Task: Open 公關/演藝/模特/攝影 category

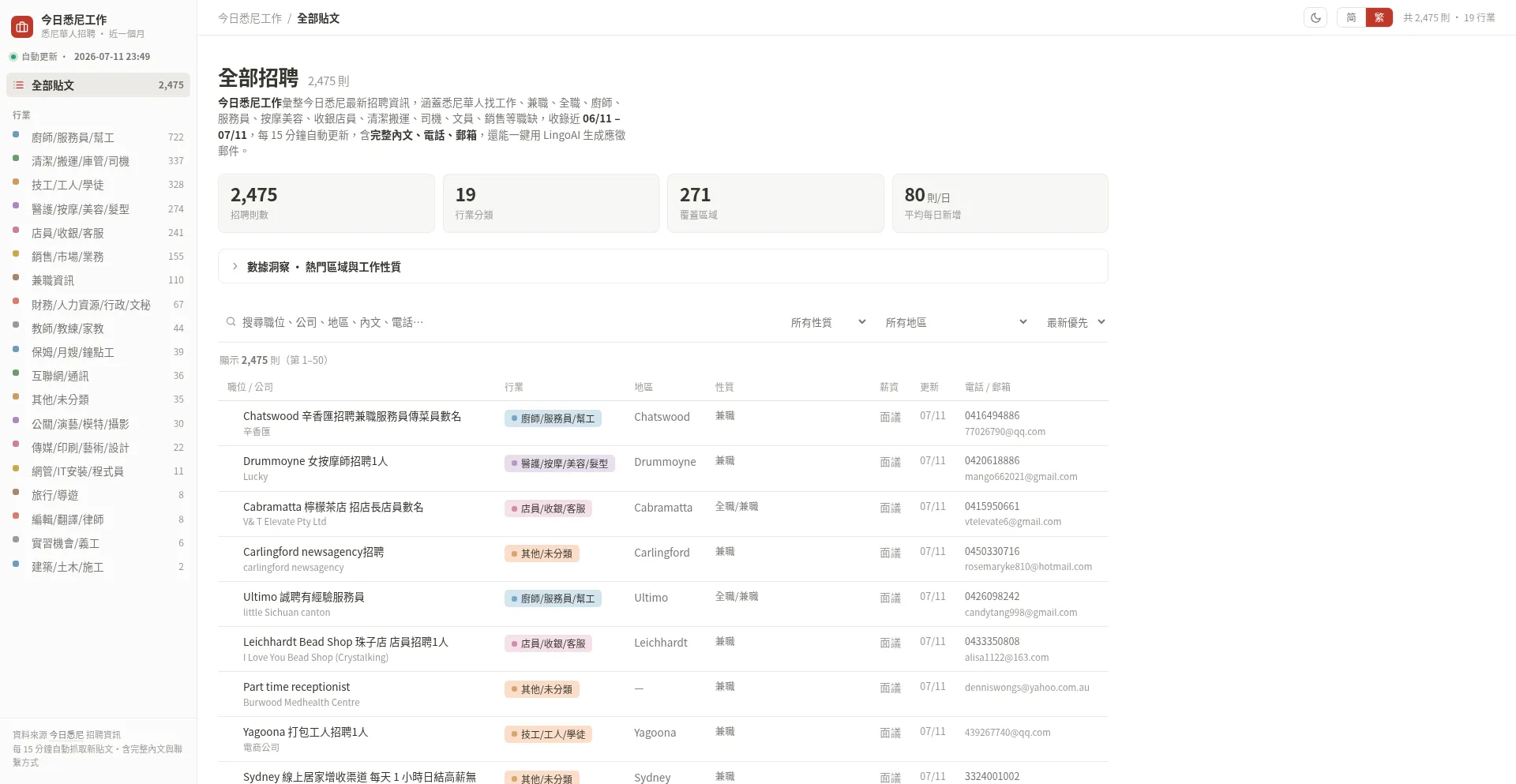Action: click(x=98, y=424)
